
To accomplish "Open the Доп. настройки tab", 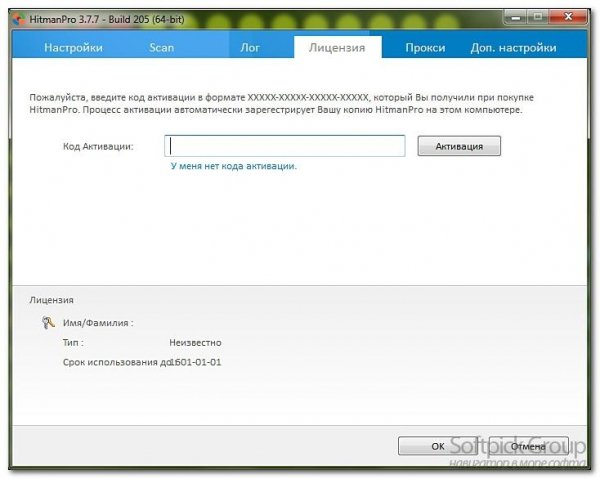I will click(513, 48).
